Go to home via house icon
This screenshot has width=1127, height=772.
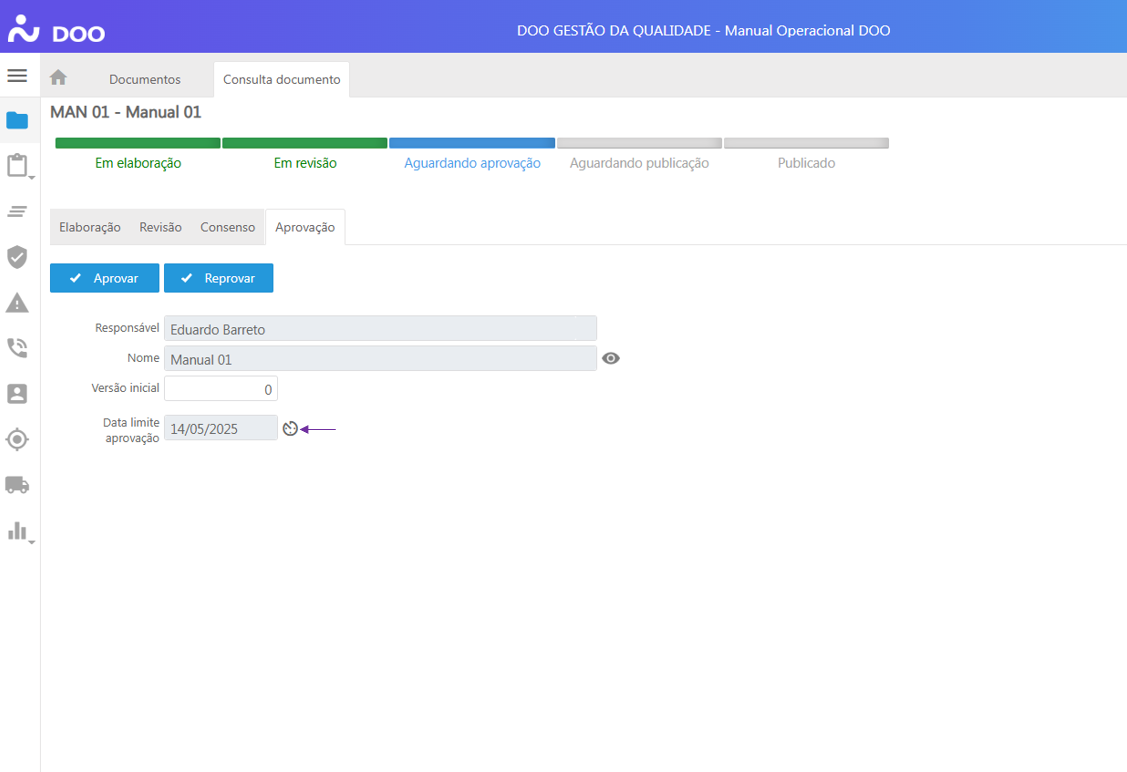pyautogui.click(x=58, y=78)
